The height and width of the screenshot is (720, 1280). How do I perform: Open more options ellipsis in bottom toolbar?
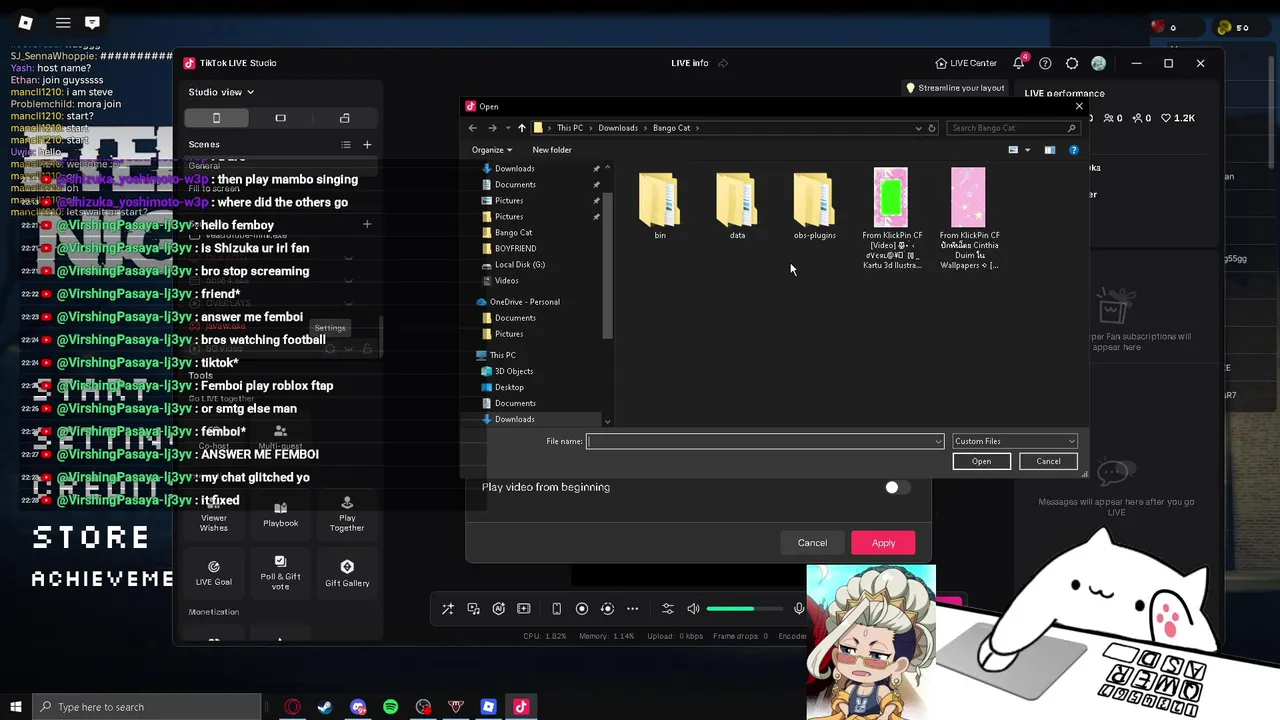[632, 609]
